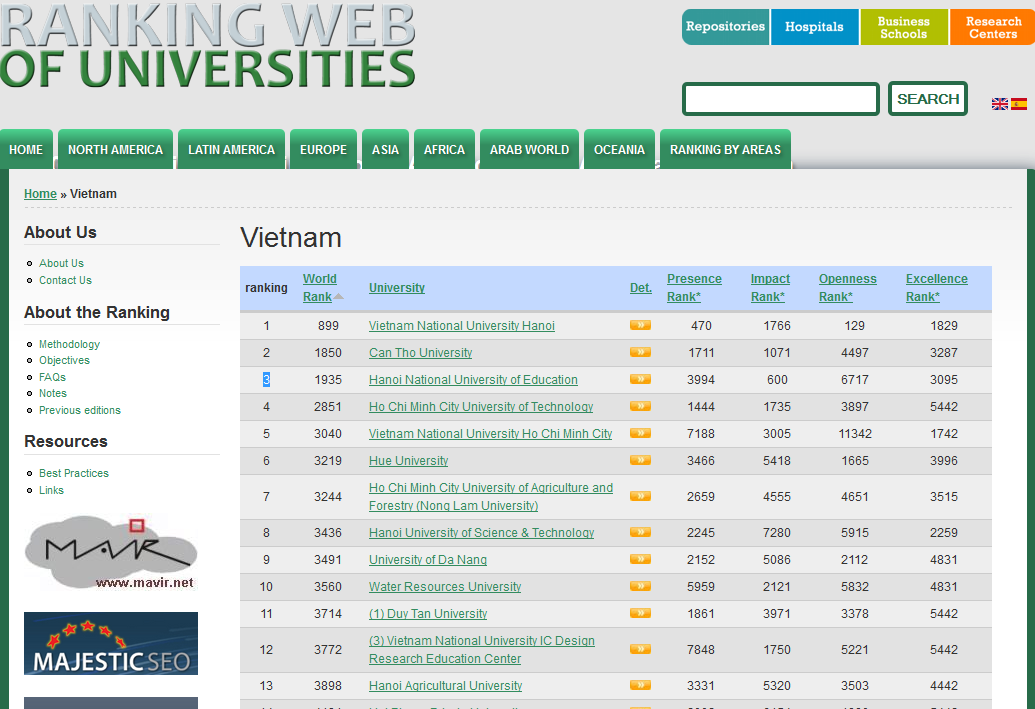Sort table by Openness Rank column
The width and height of the screenshot is (1035, 709).
pyautogui.click(x=848, y=288)
